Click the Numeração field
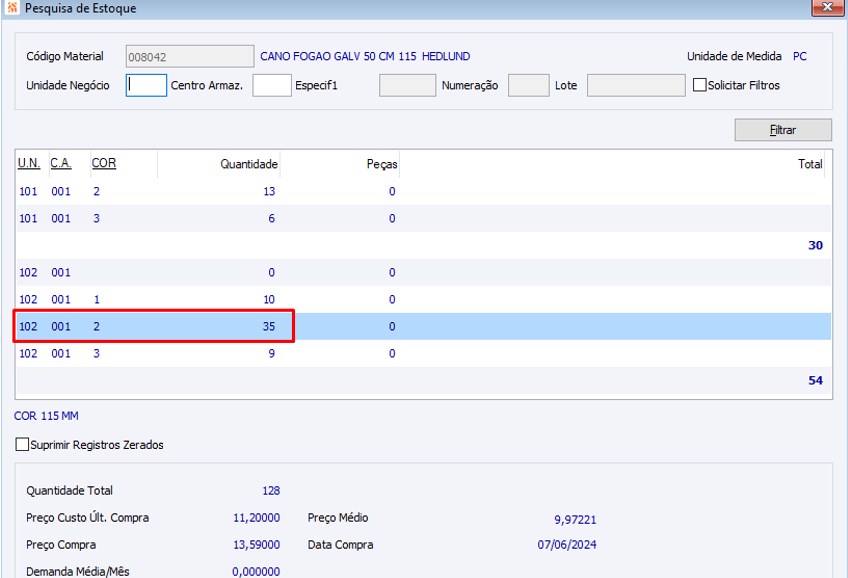848x578 pixels. click(528, 85)
